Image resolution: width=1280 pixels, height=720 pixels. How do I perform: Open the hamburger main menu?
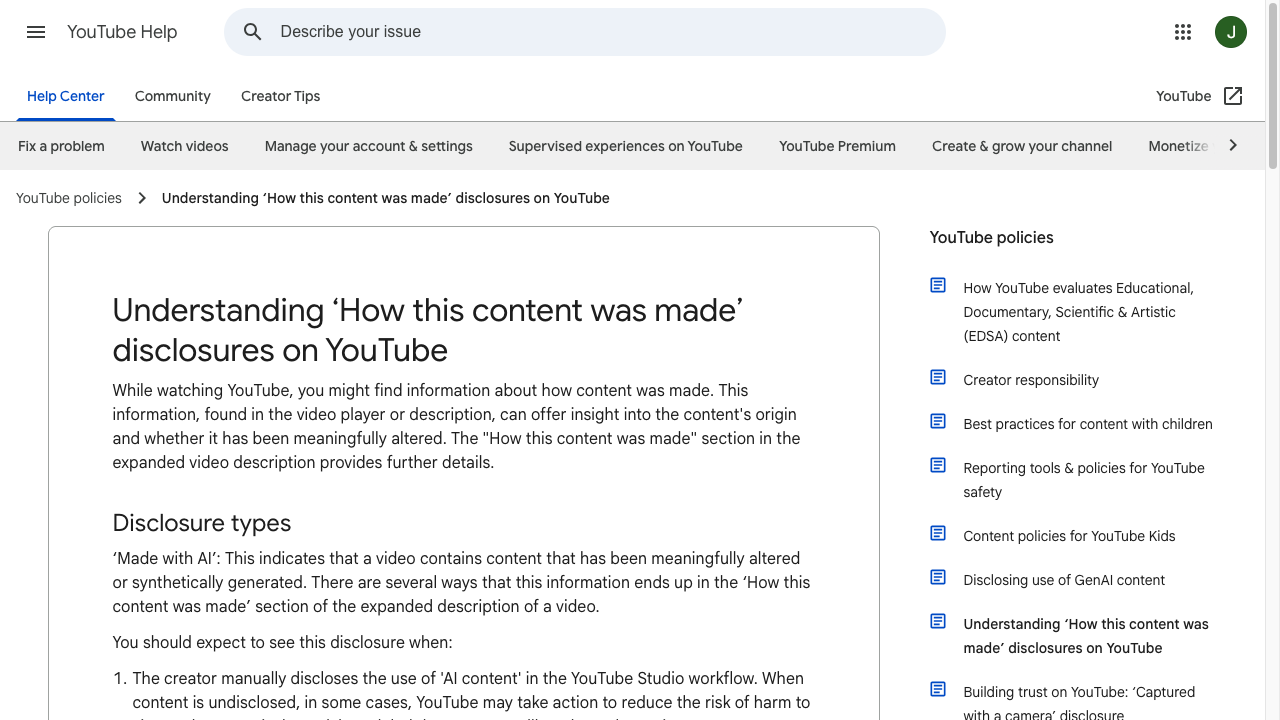36,32
